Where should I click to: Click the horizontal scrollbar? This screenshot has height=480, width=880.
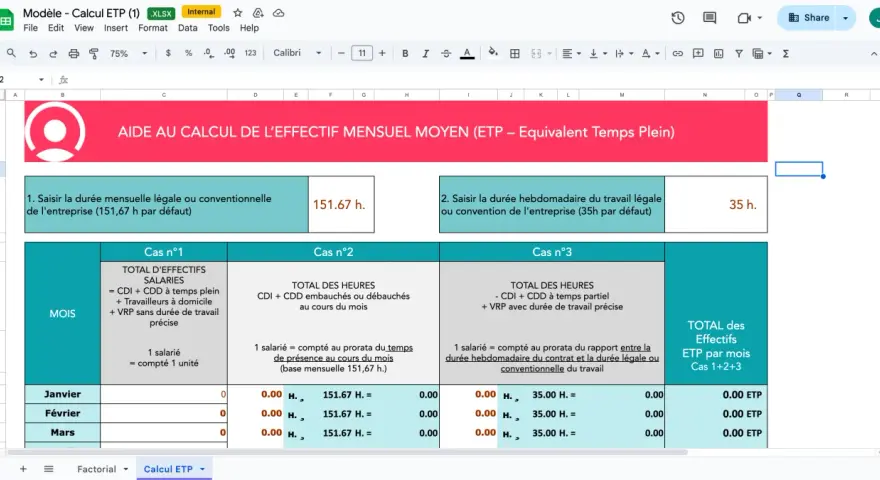347,452
